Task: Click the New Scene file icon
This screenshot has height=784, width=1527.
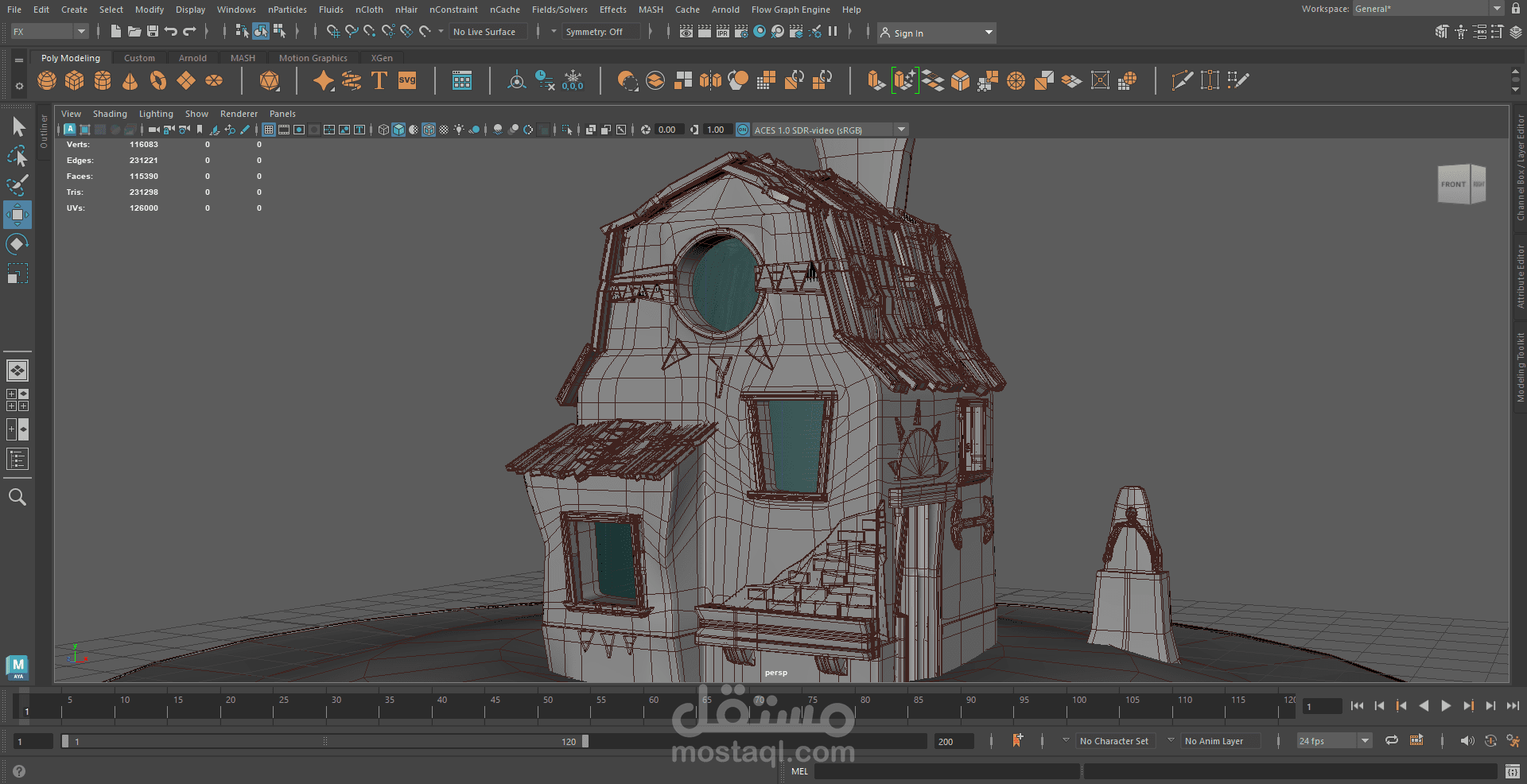Action: click(x=116, y=32)
